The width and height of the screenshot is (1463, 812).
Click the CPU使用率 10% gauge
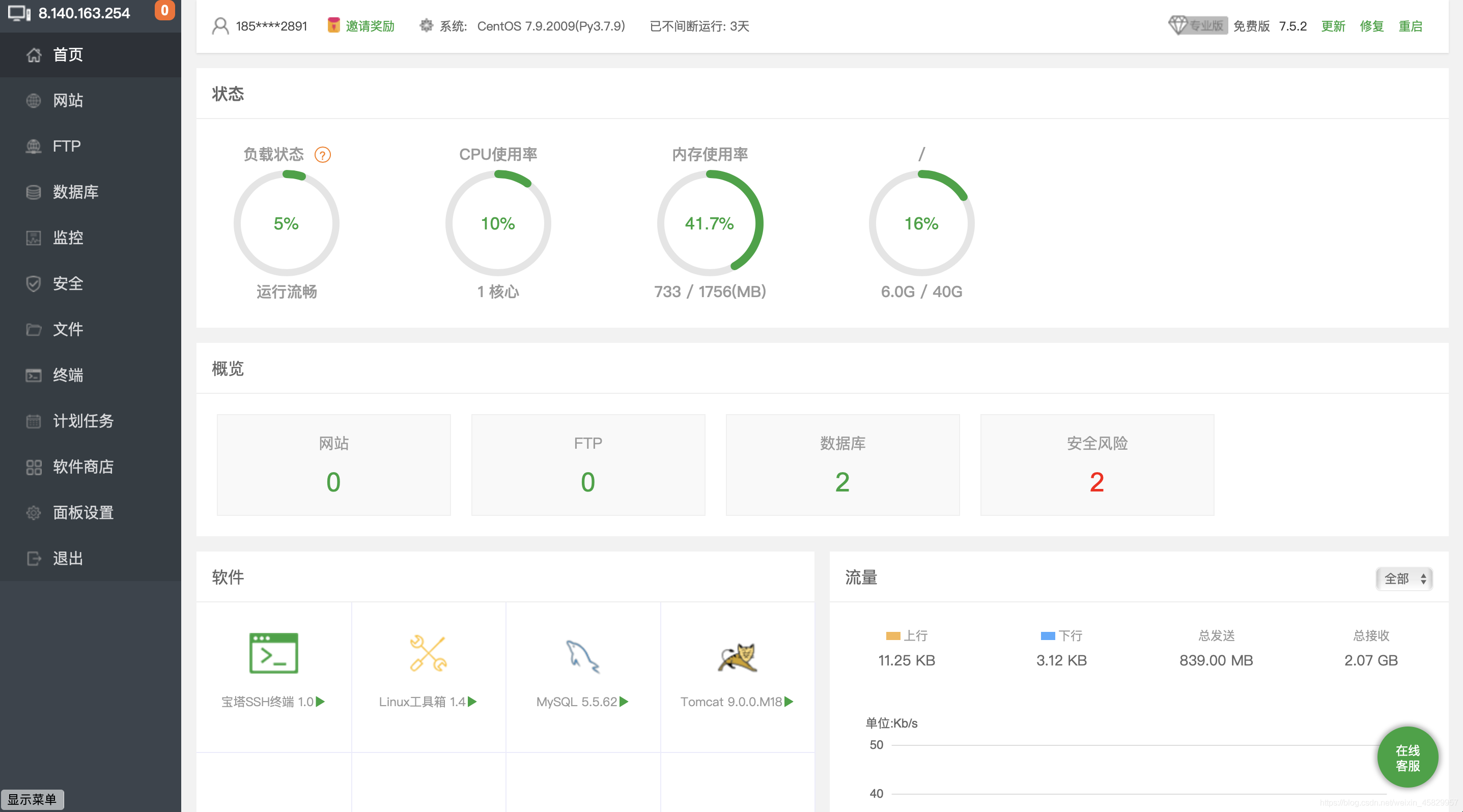click(498, 223)
